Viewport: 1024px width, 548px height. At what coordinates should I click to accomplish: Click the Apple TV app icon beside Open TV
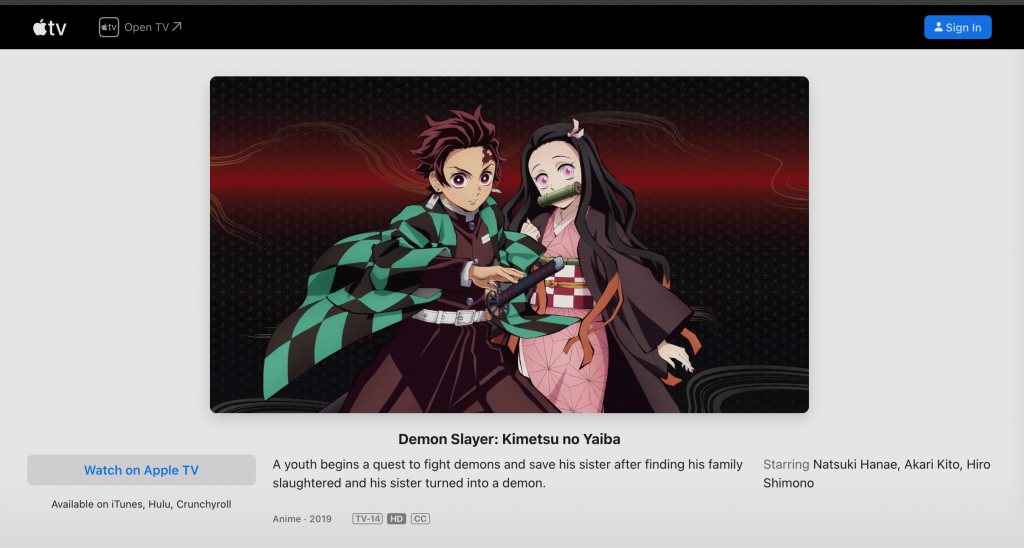pyautogui.click(x=108, y=27)
